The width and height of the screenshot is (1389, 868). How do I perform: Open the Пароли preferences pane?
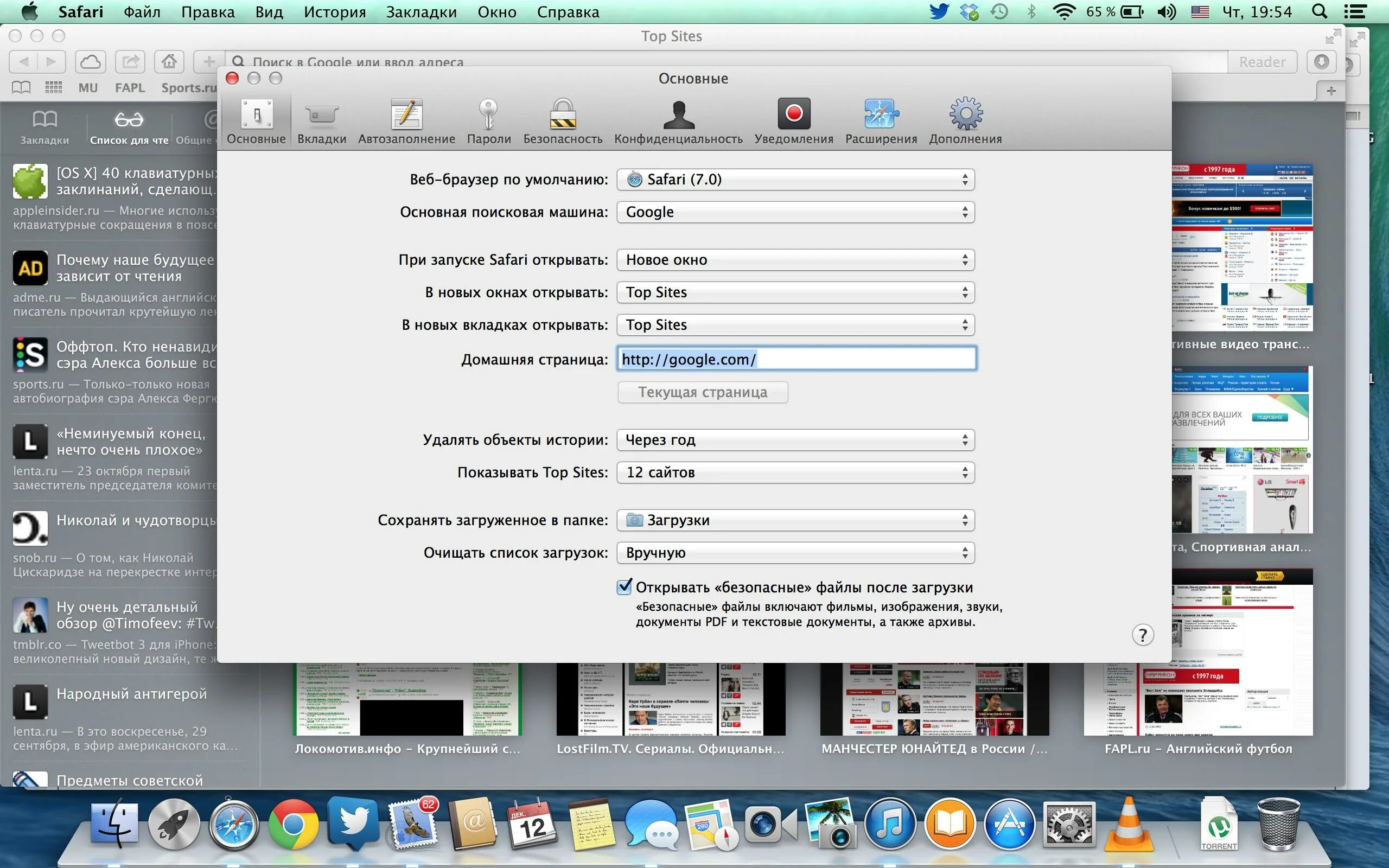[x=488, y=122]
